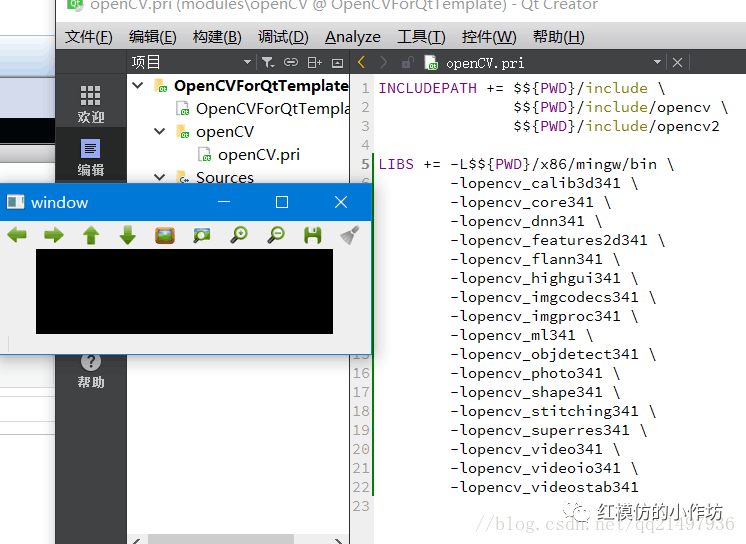Open the 工具(T) menu

click(421, 37)
